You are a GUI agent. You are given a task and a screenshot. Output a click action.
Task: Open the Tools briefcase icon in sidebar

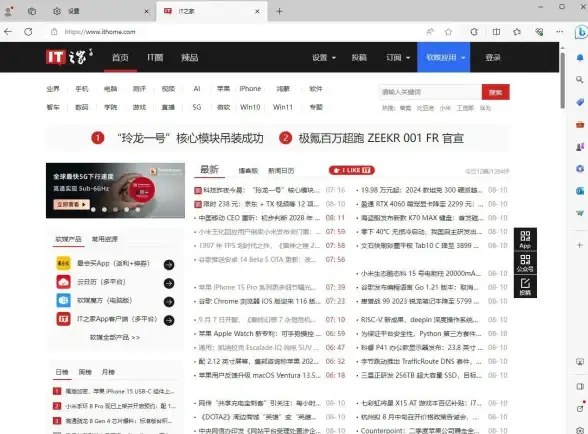(580, 125)
